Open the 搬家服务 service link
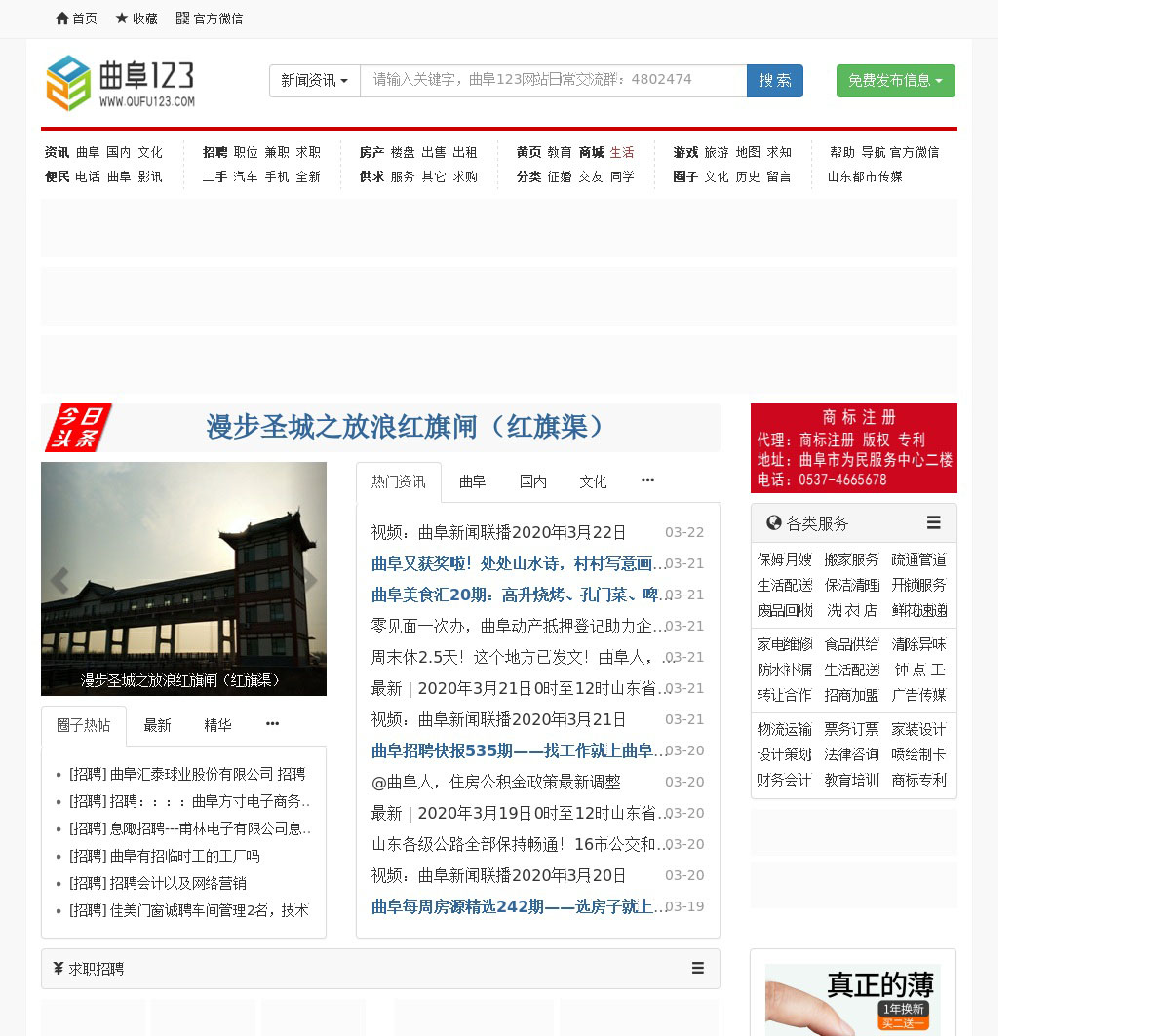 click(851, 559)
